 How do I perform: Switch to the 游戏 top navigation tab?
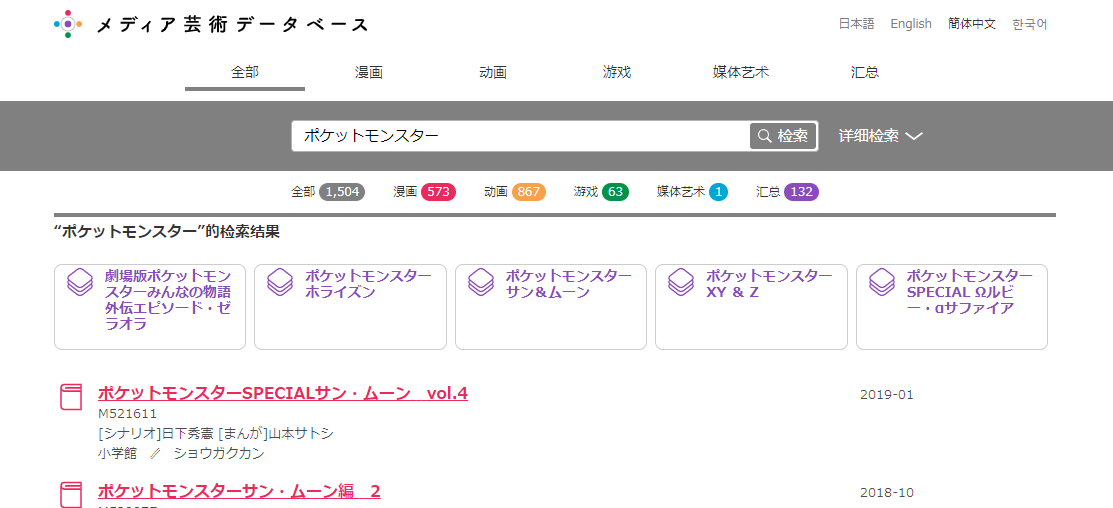click(x=617, y=72)
